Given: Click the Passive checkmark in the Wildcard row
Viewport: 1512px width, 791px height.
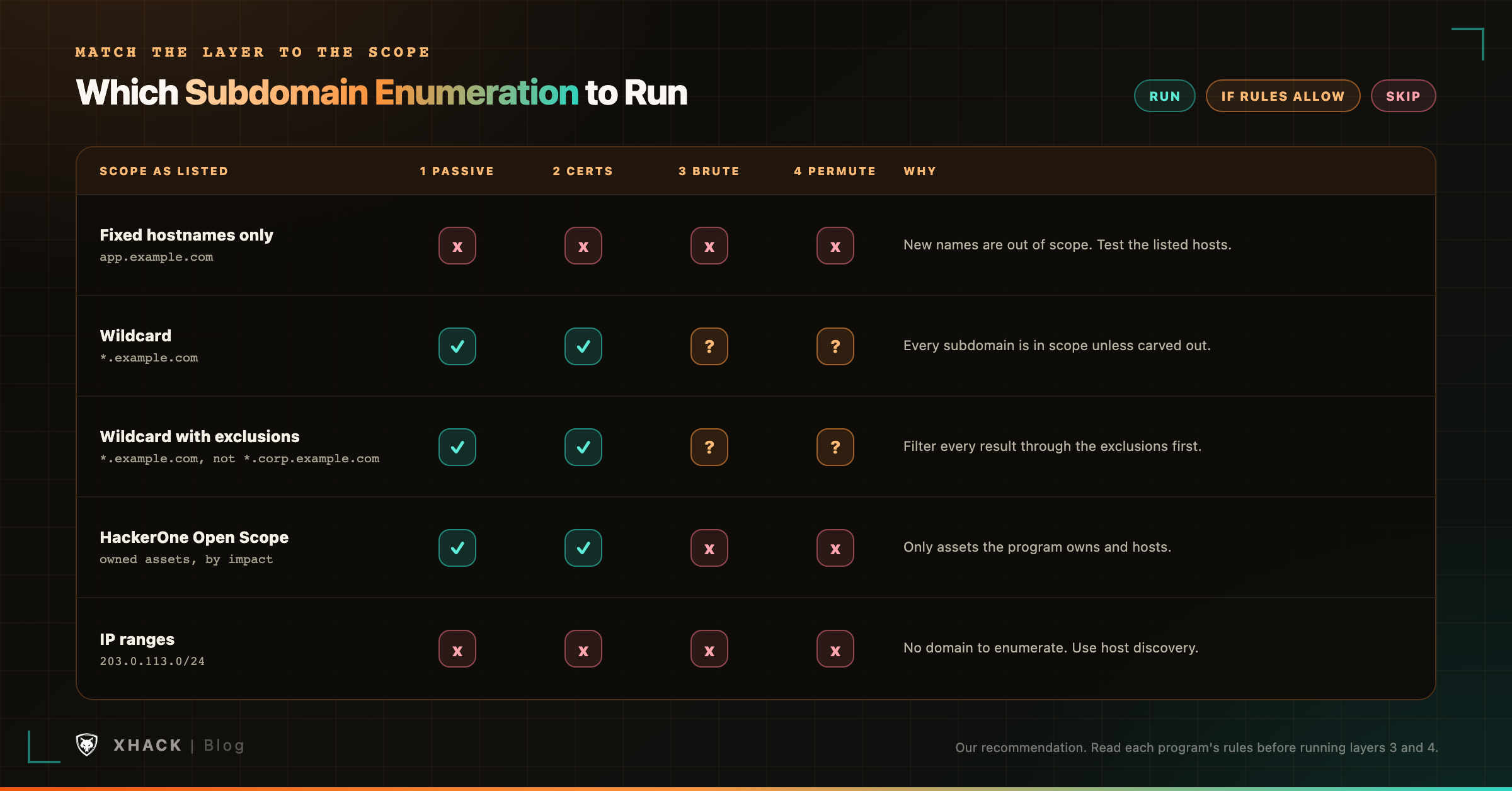Looking at the screenshot, I should [x=457, y=346].
